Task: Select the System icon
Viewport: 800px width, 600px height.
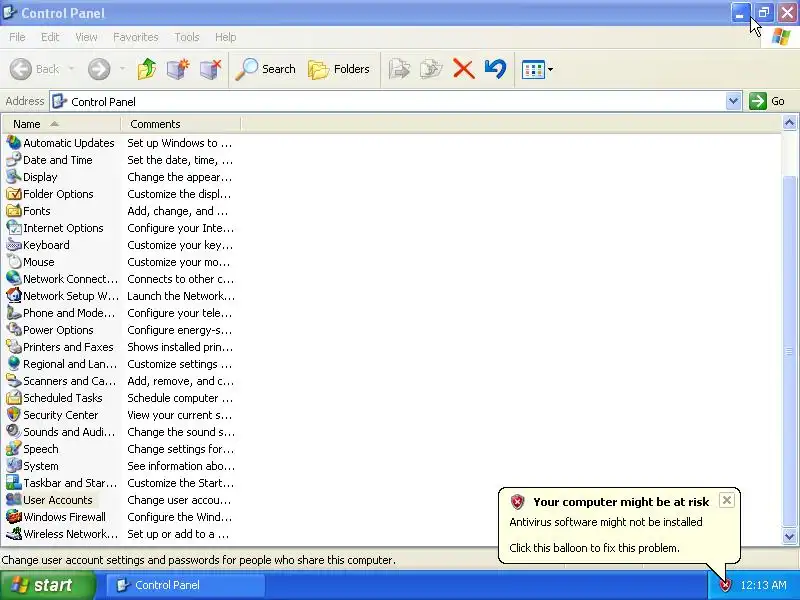Action: (x=14, y=466)
